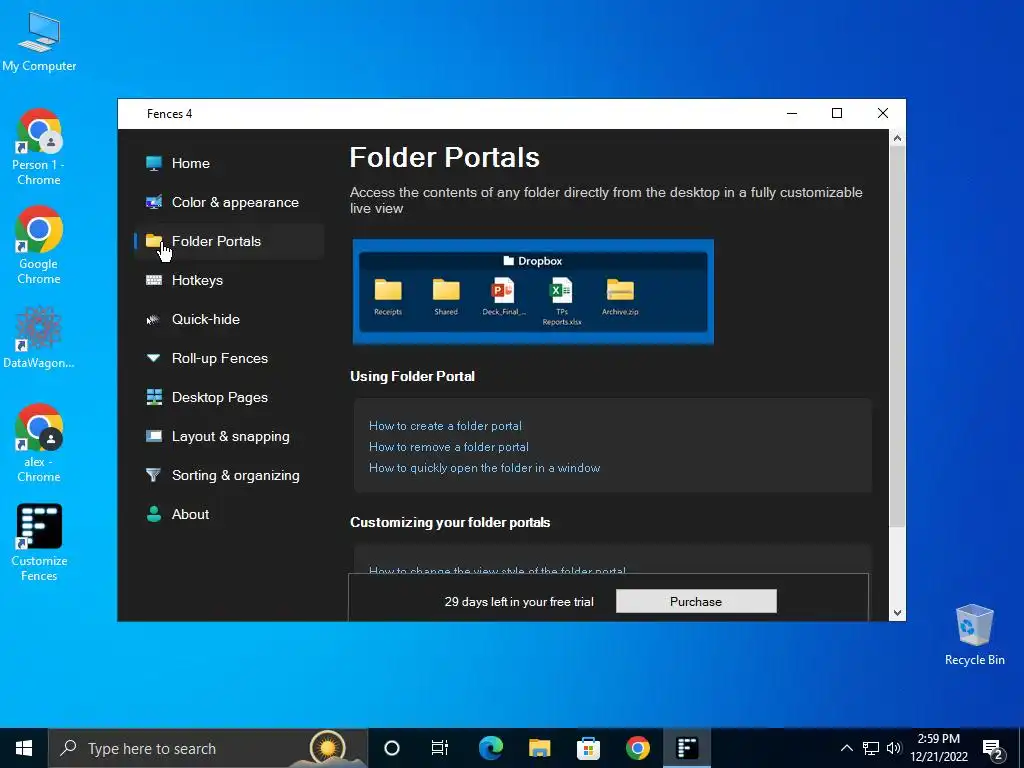Viewport: 1024px width, 768px height.
Task: Show hidden system tray icons
Action: (846, 748)
